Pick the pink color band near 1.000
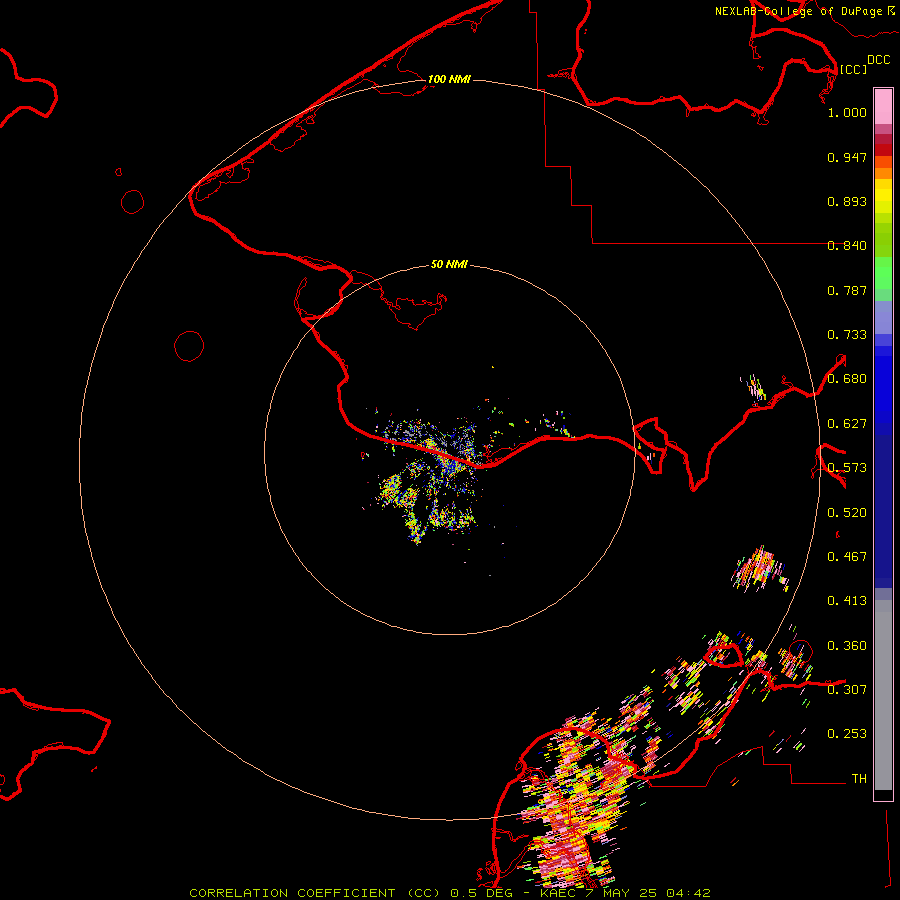900x900 pixels. [883, 107]
